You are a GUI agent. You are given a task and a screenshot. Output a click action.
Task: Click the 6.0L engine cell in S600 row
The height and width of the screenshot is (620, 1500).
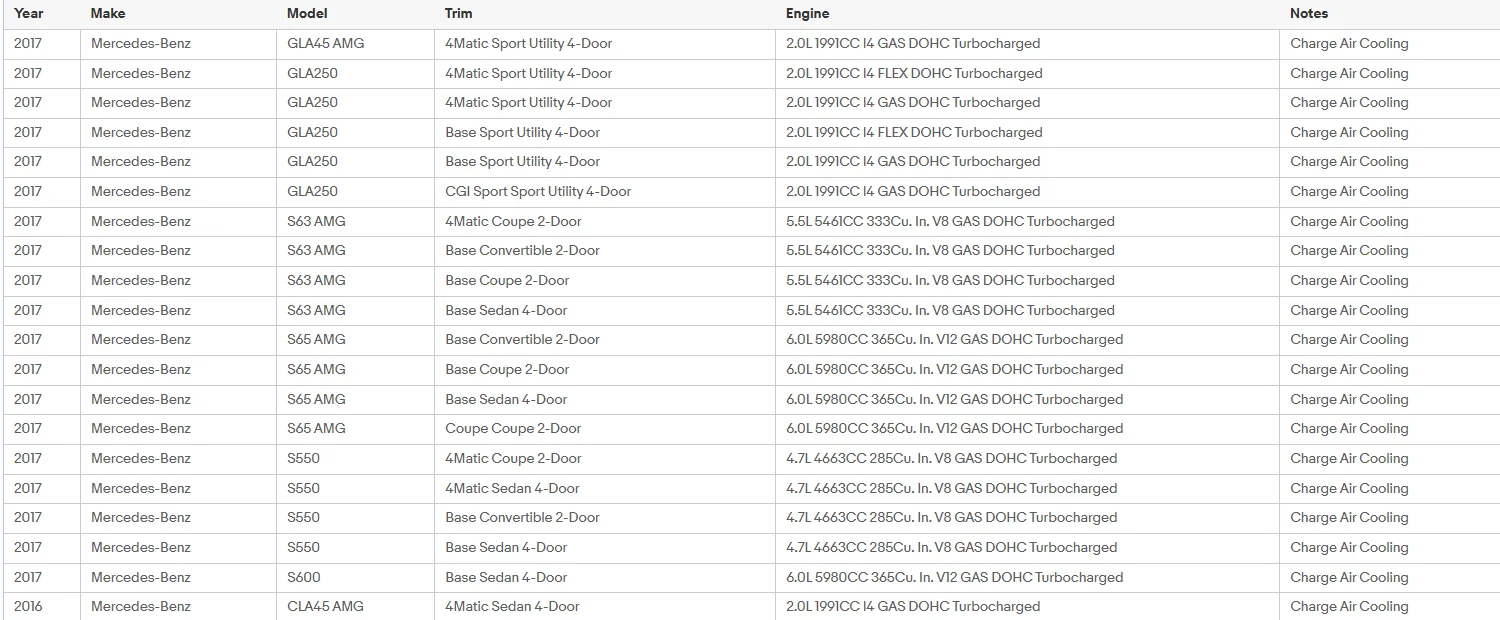click(954, 577)
